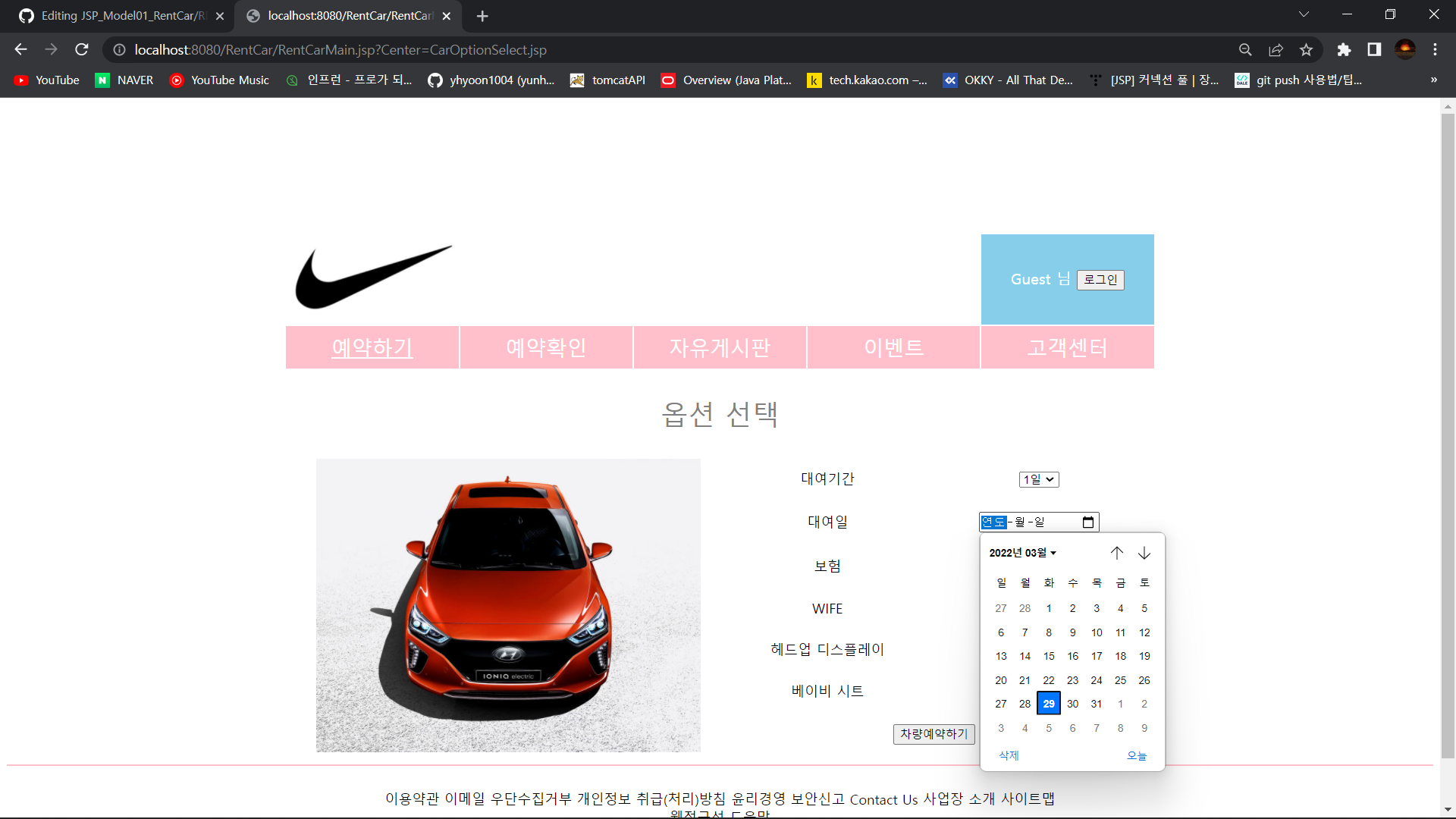Image resolution: width=1456 pixels, height=819 pixels.
Task: Open the NAVER bookmark
Action: point(124,80)
